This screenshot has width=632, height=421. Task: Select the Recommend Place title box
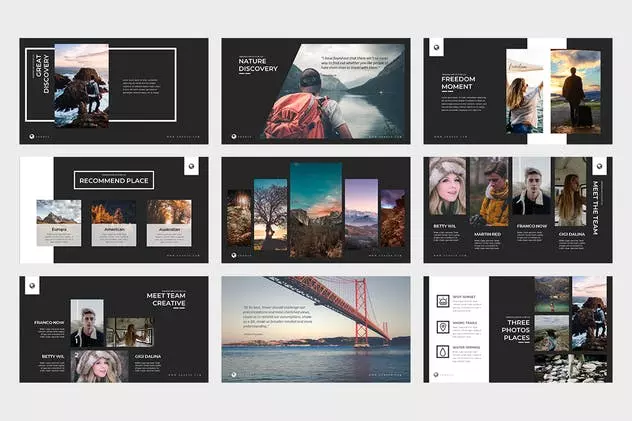114,180
